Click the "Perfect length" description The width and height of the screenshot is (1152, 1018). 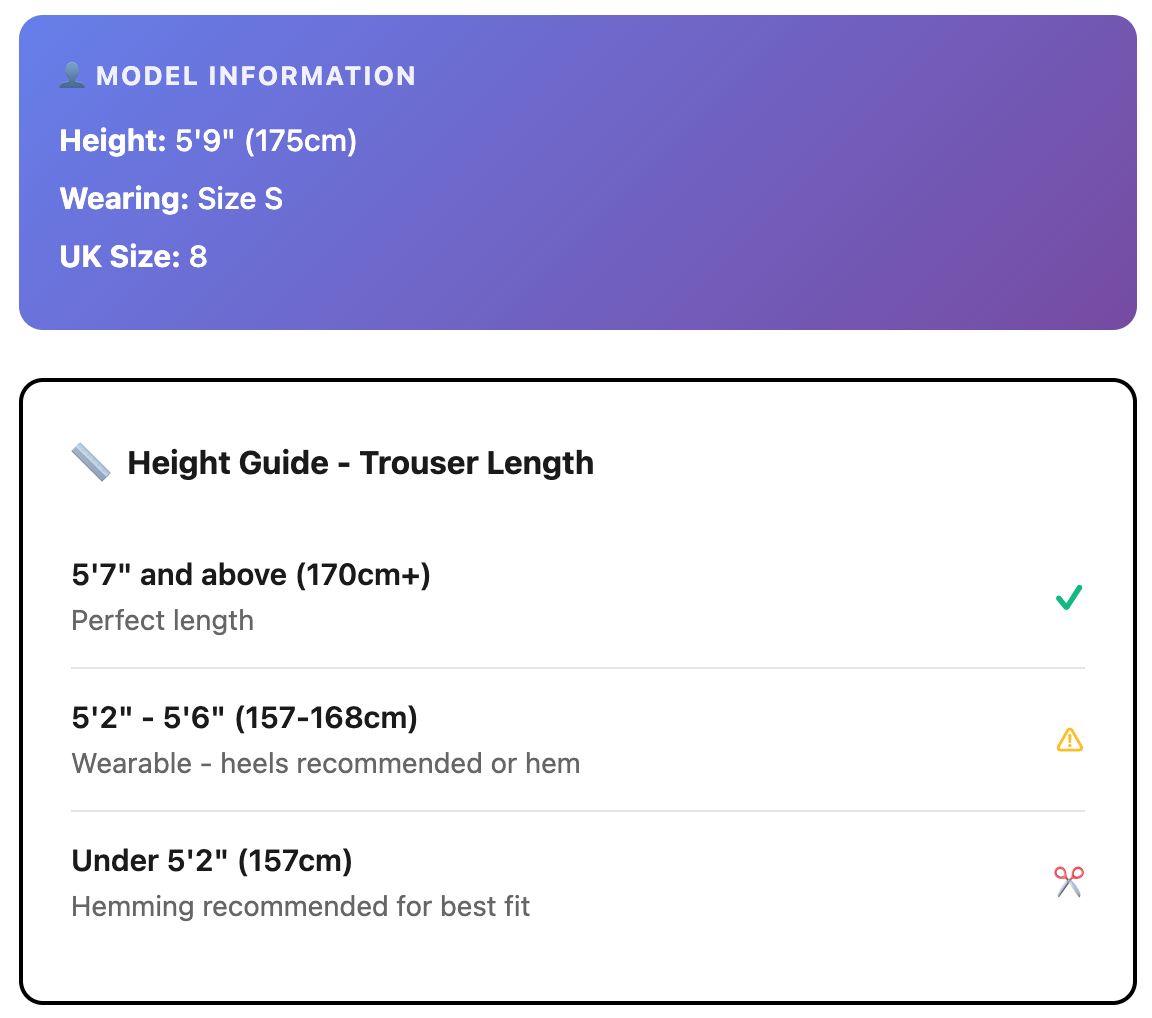162,621
